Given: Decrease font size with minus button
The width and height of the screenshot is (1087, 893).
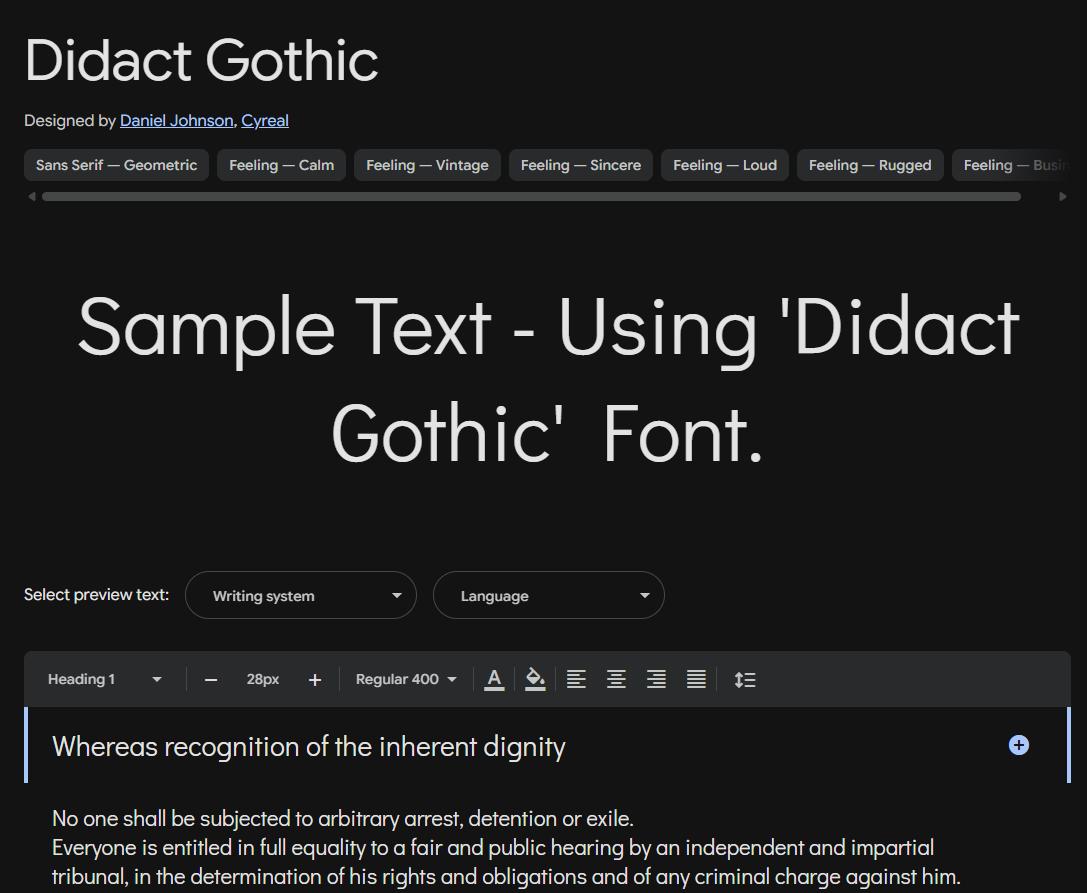Looking at the screenshot, I should pyautogui.click(x=211, y=680).
